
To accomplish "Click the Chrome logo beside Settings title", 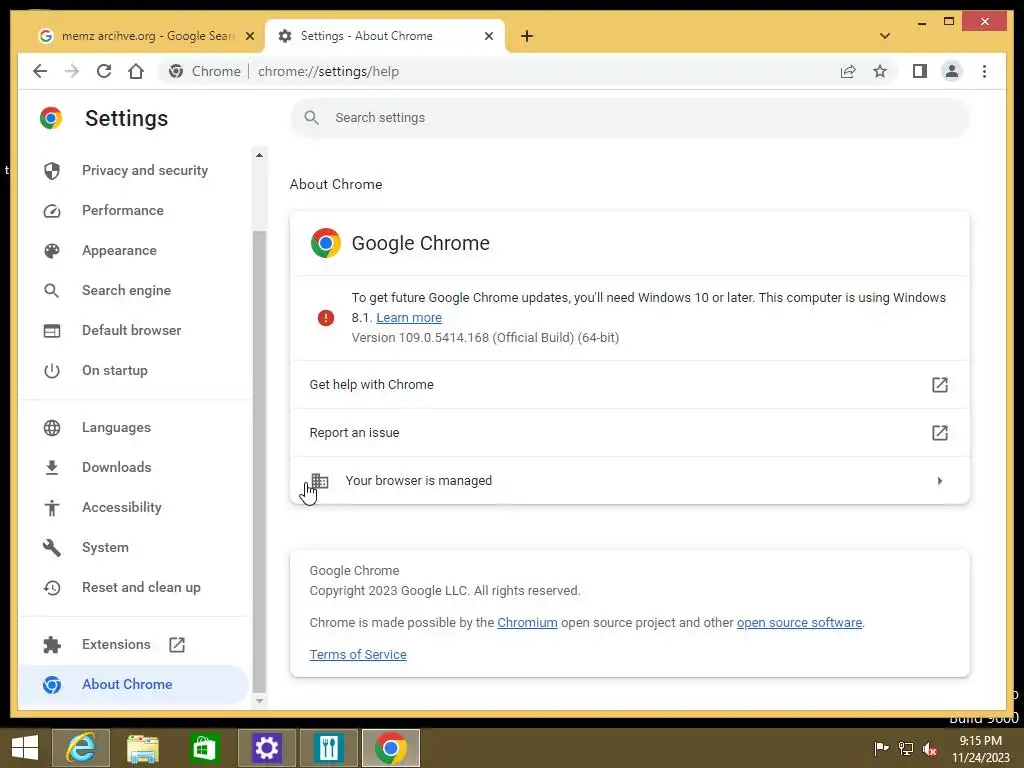I will pyautogui.click(x=51, y=118).
